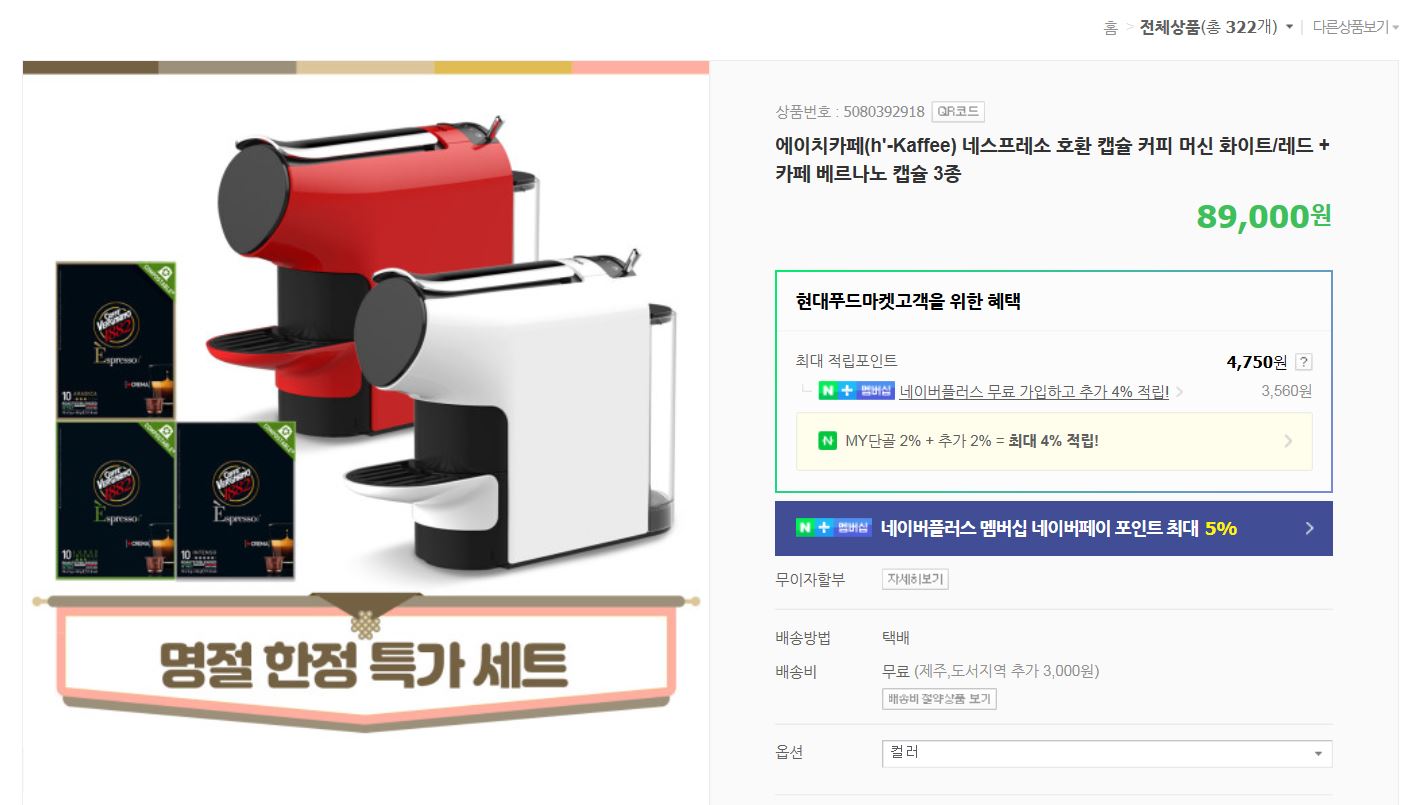This screenshot has height=805, width=1409.
Task: Go to 홈 in breadcrumb
Action: pos(1110,28)
